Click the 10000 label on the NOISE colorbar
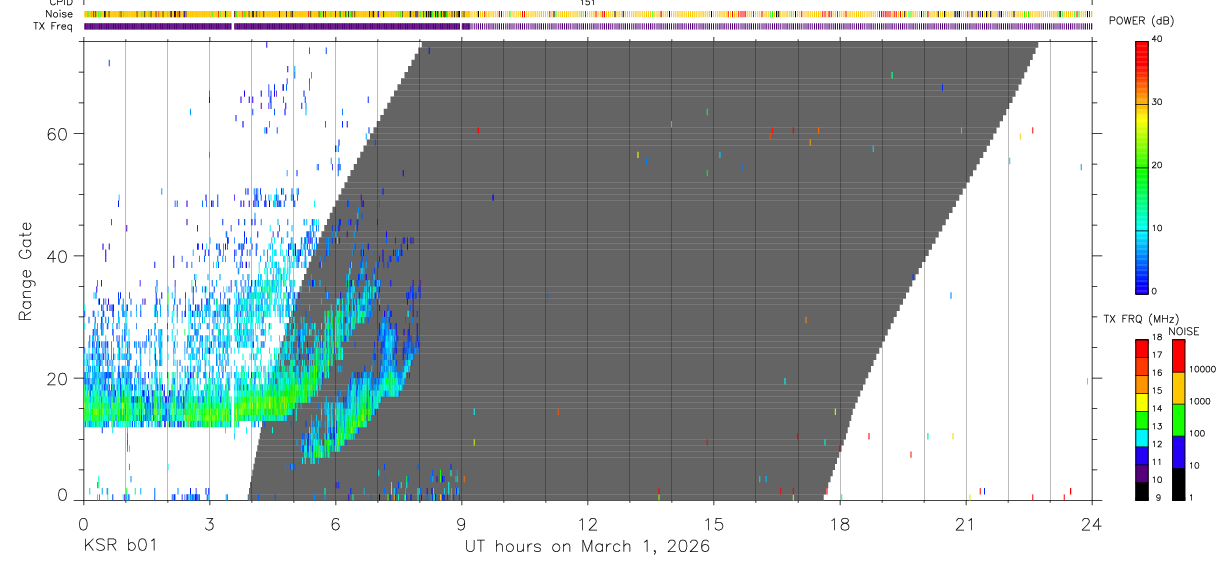This screenshot has width=1228, height=567. tap(1202, 370)
